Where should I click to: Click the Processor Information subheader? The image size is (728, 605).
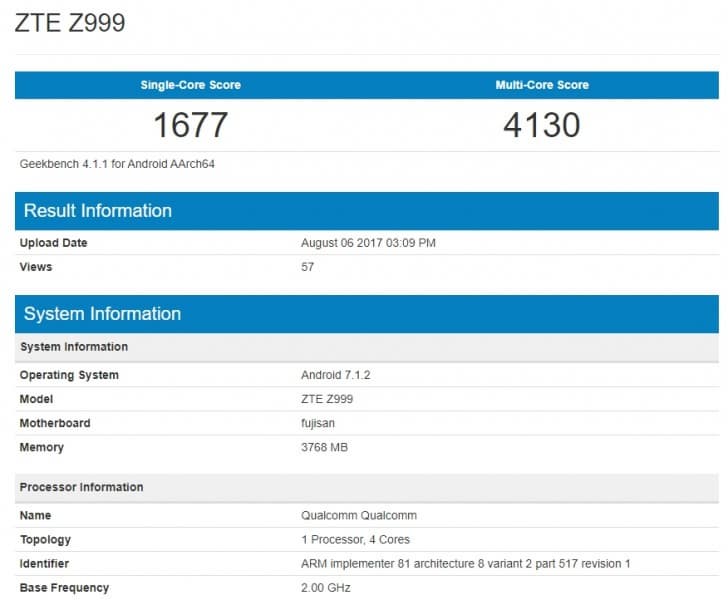point(367,488)
